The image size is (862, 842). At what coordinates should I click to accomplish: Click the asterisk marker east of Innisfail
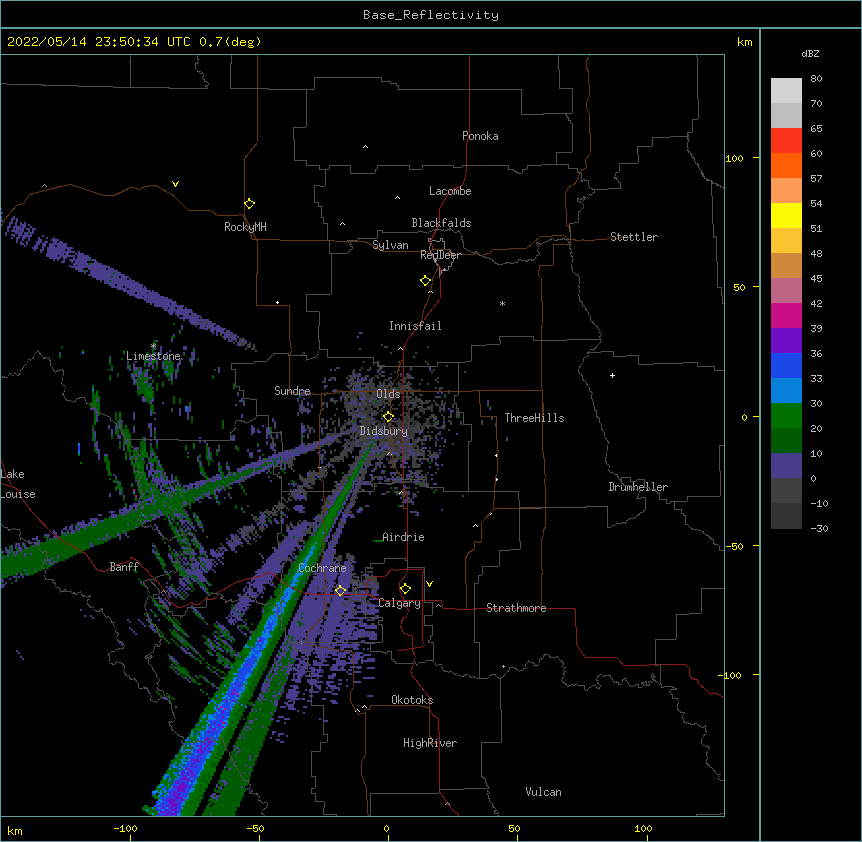coord(502,304)
